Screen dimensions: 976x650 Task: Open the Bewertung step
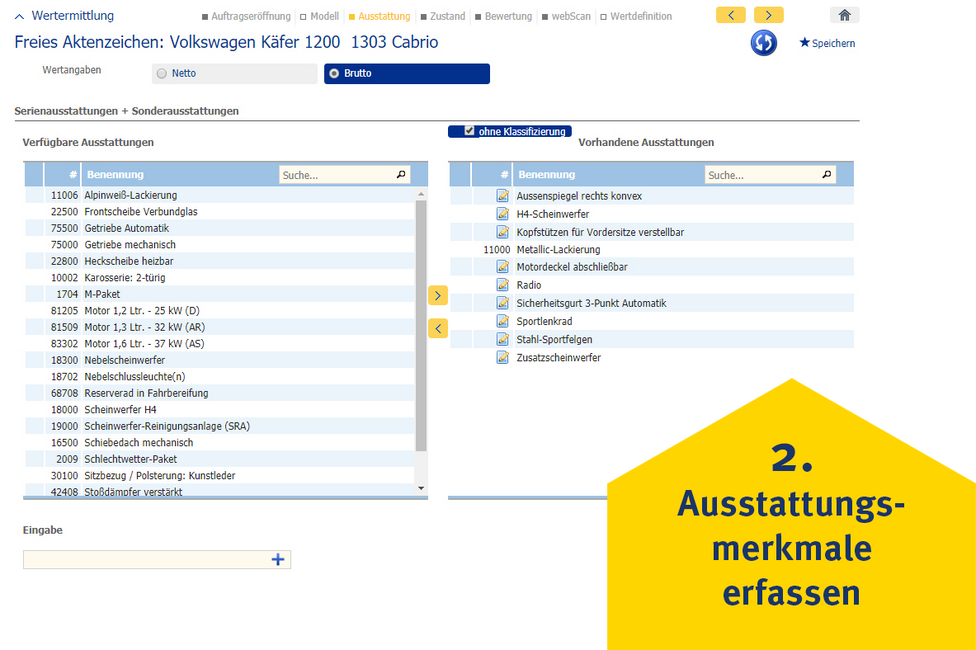pyautogui.click(x=504, y=16)
